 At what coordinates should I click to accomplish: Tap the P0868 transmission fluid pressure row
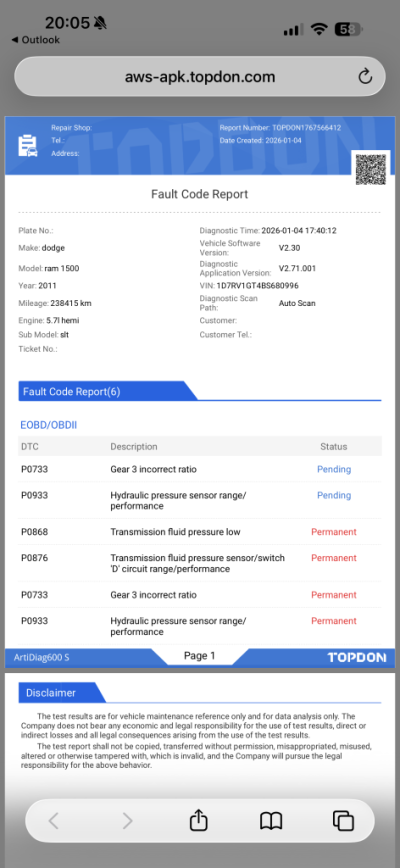(x=200, y=532)
